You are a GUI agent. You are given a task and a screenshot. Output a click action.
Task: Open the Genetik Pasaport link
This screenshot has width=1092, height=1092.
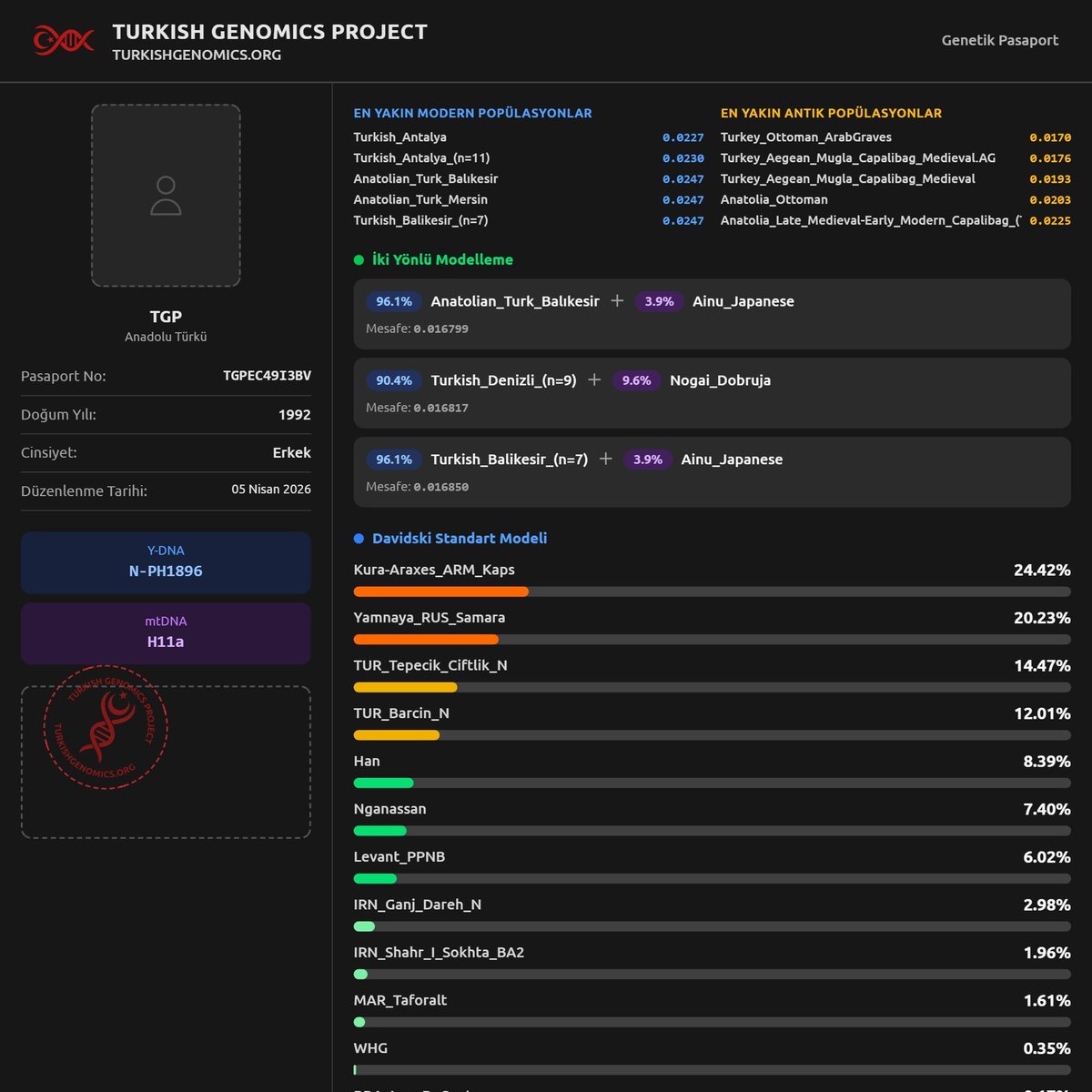click(998, 40)
